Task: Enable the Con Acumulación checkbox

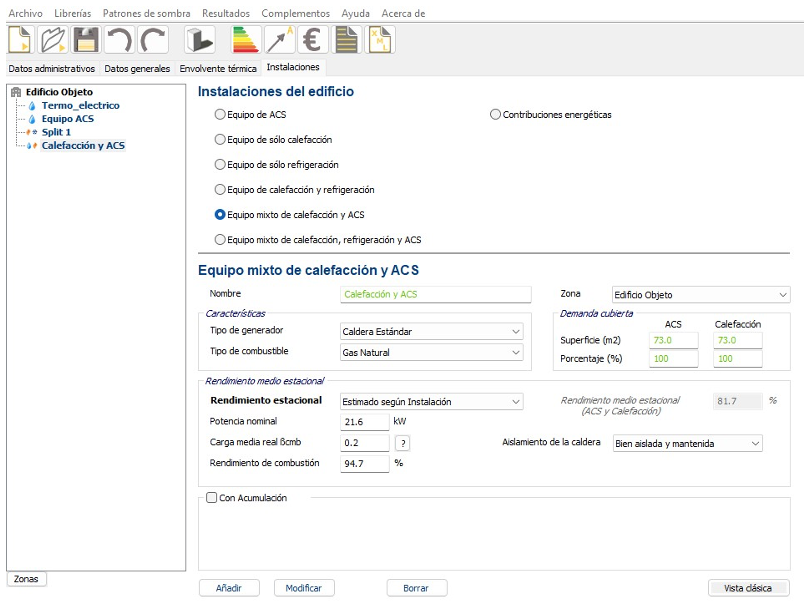Action: pyautogui.click(x=211, y=498)
